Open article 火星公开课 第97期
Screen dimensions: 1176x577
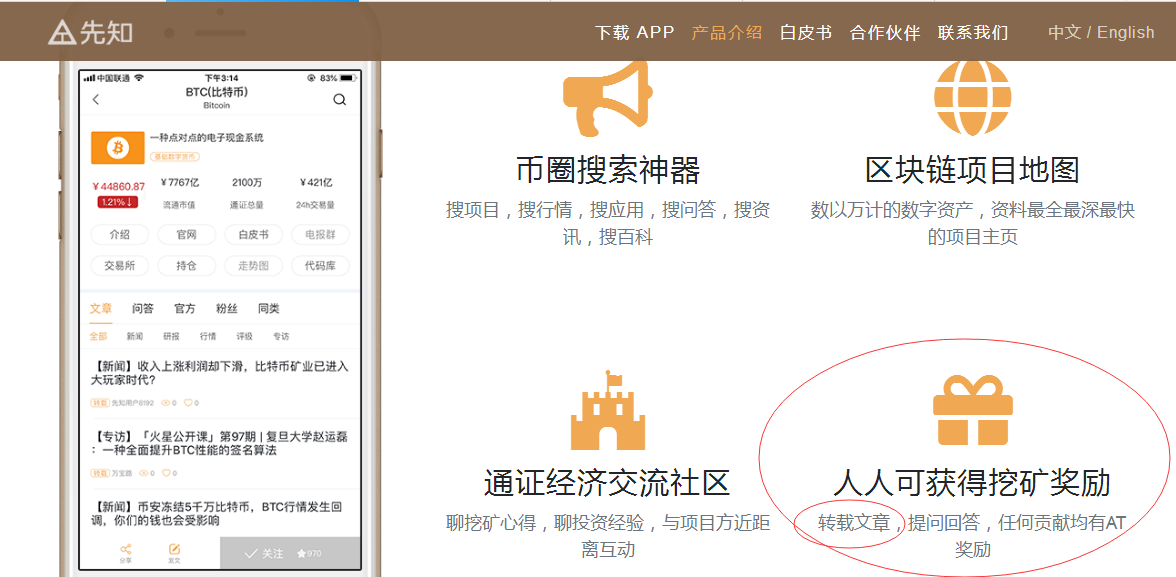219,443
